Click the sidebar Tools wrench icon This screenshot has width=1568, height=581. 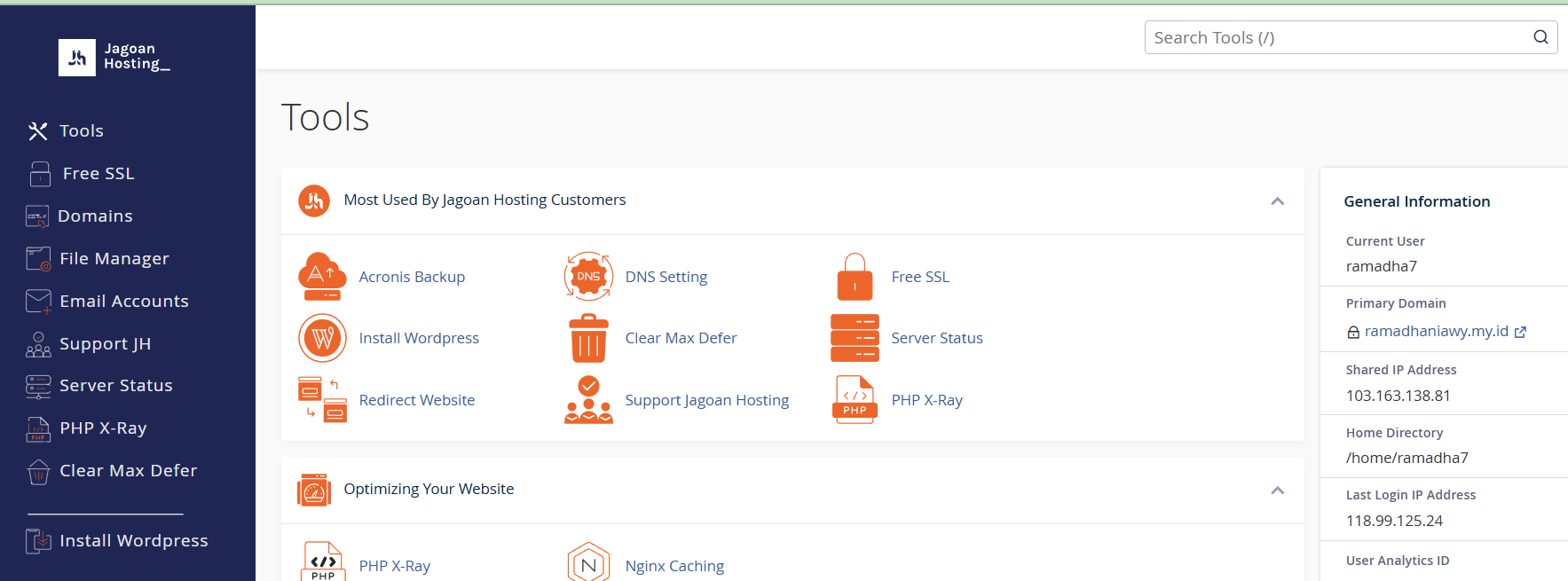(x=38, y=131)
